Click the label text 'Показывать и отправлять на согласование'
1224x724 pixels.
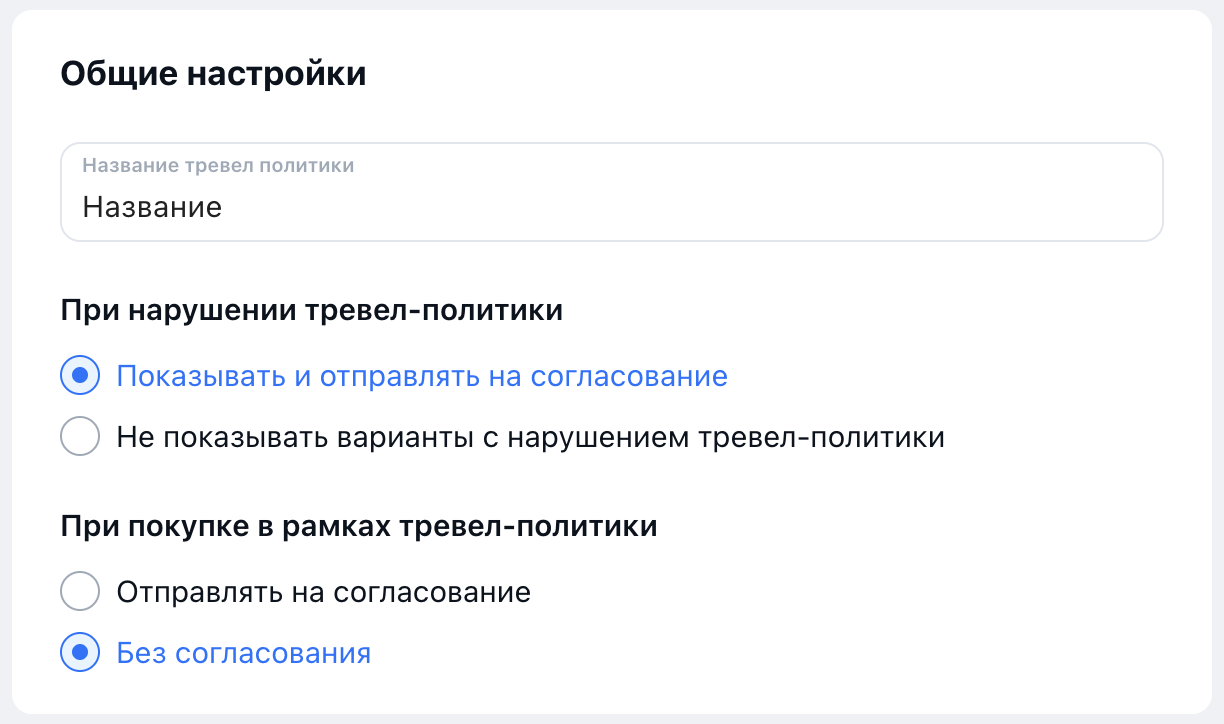coord(422,377)
